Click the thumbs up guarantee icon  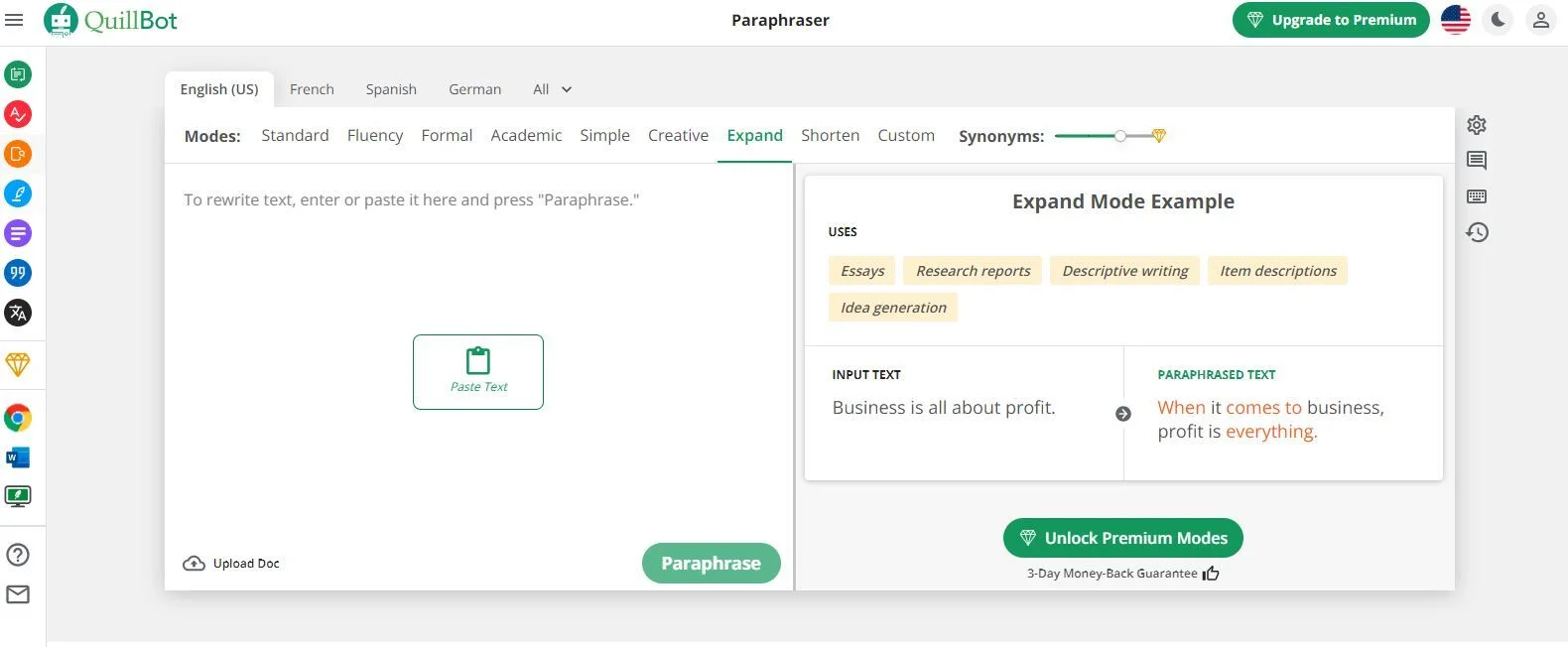(x=1211, y=574)
